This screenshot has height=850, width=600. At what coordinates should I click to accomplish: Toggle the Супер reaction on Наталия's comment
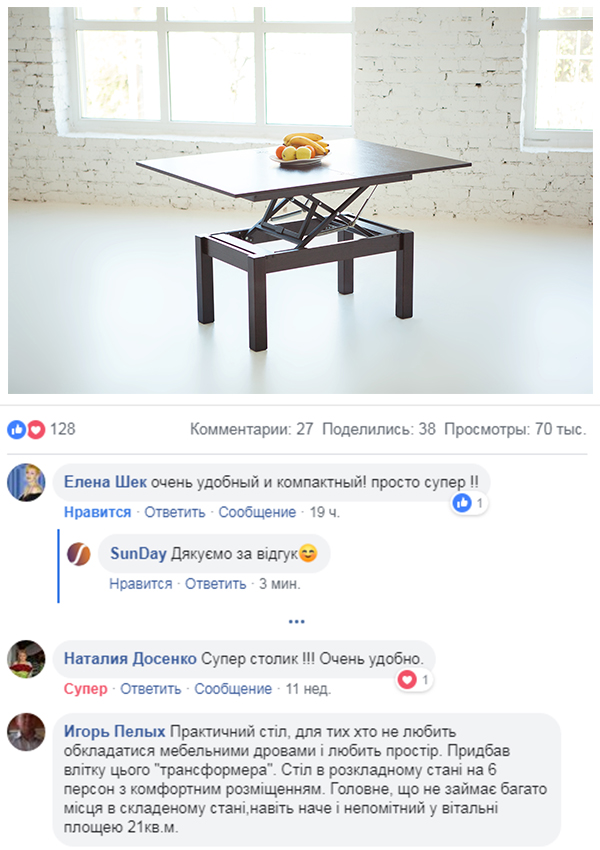[86, 689]
